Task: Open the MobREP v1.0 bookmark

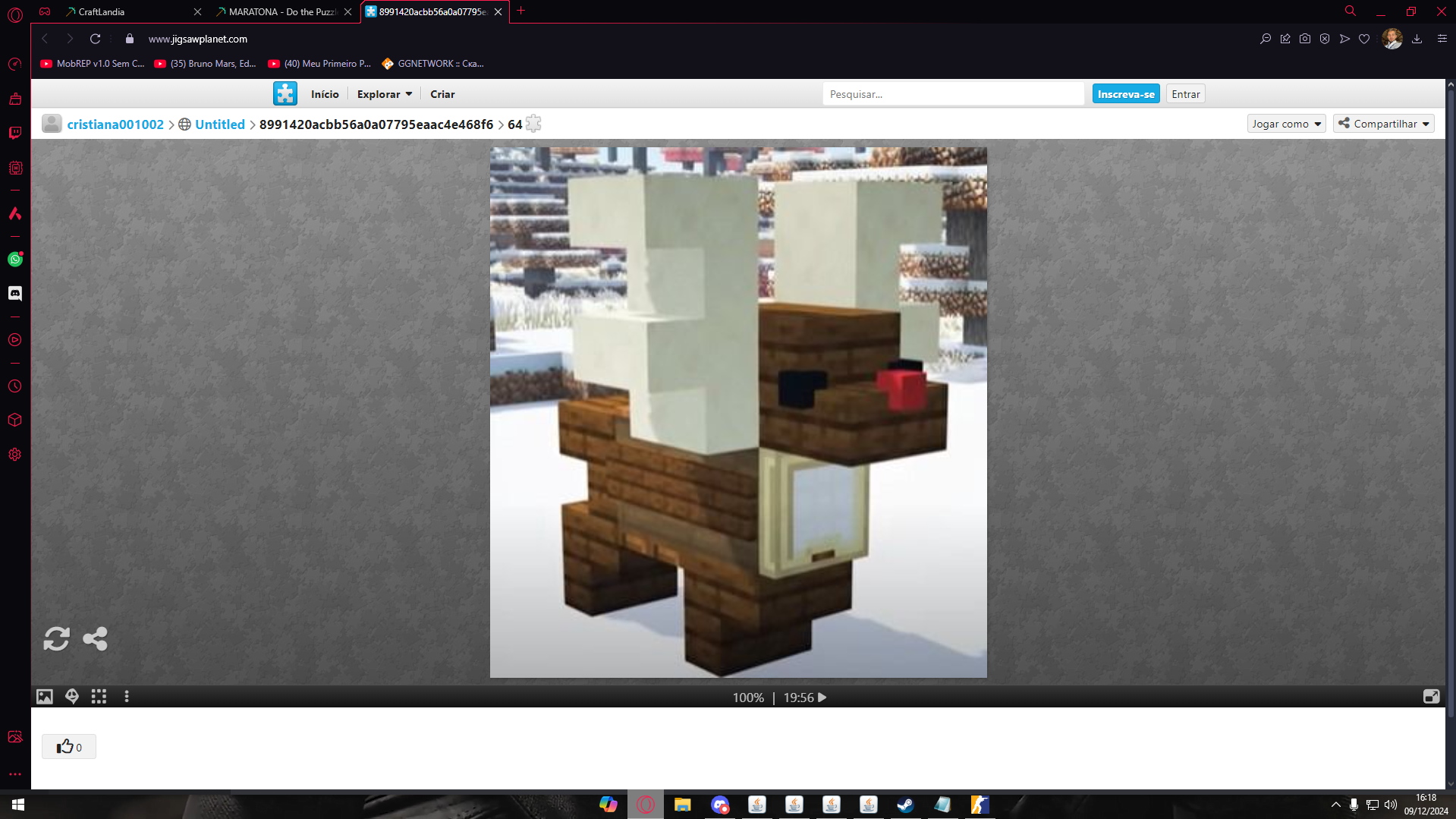Action: pyautogui.click(x=93, y=64)
